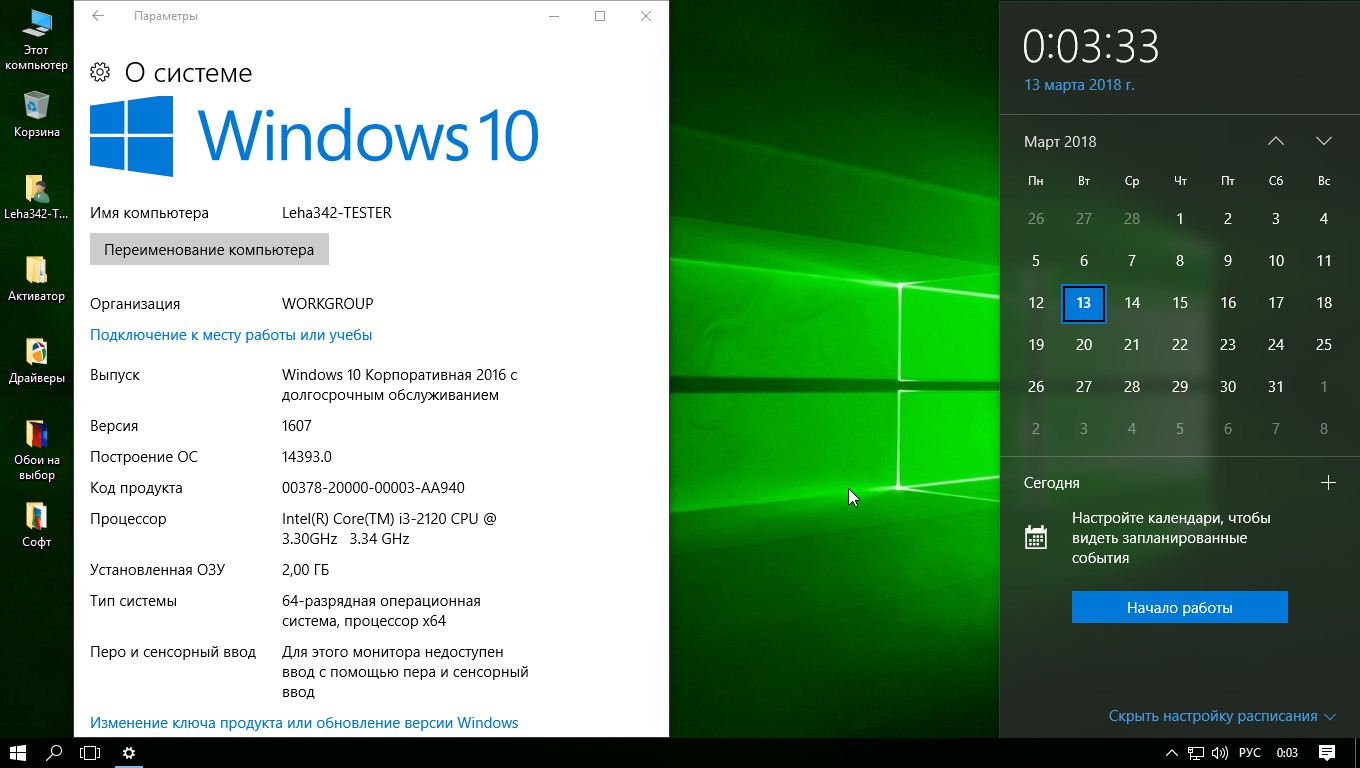Select the Обои на выбор icon
Screen dimensions: 1360x768
tap(36, 449)
